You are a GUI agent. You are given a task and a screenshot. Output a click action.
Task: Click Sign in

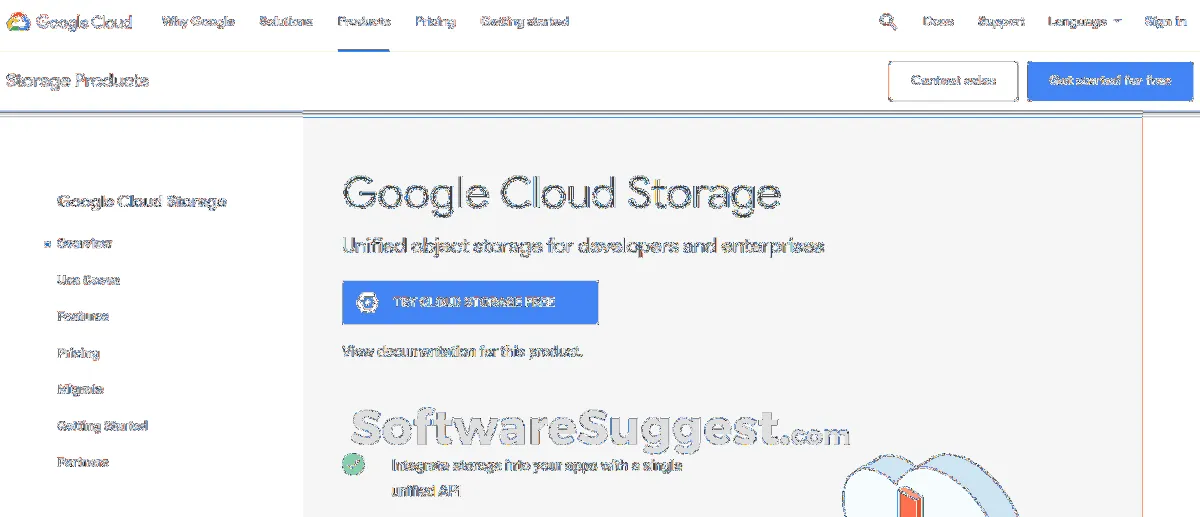pos(1165,22)
